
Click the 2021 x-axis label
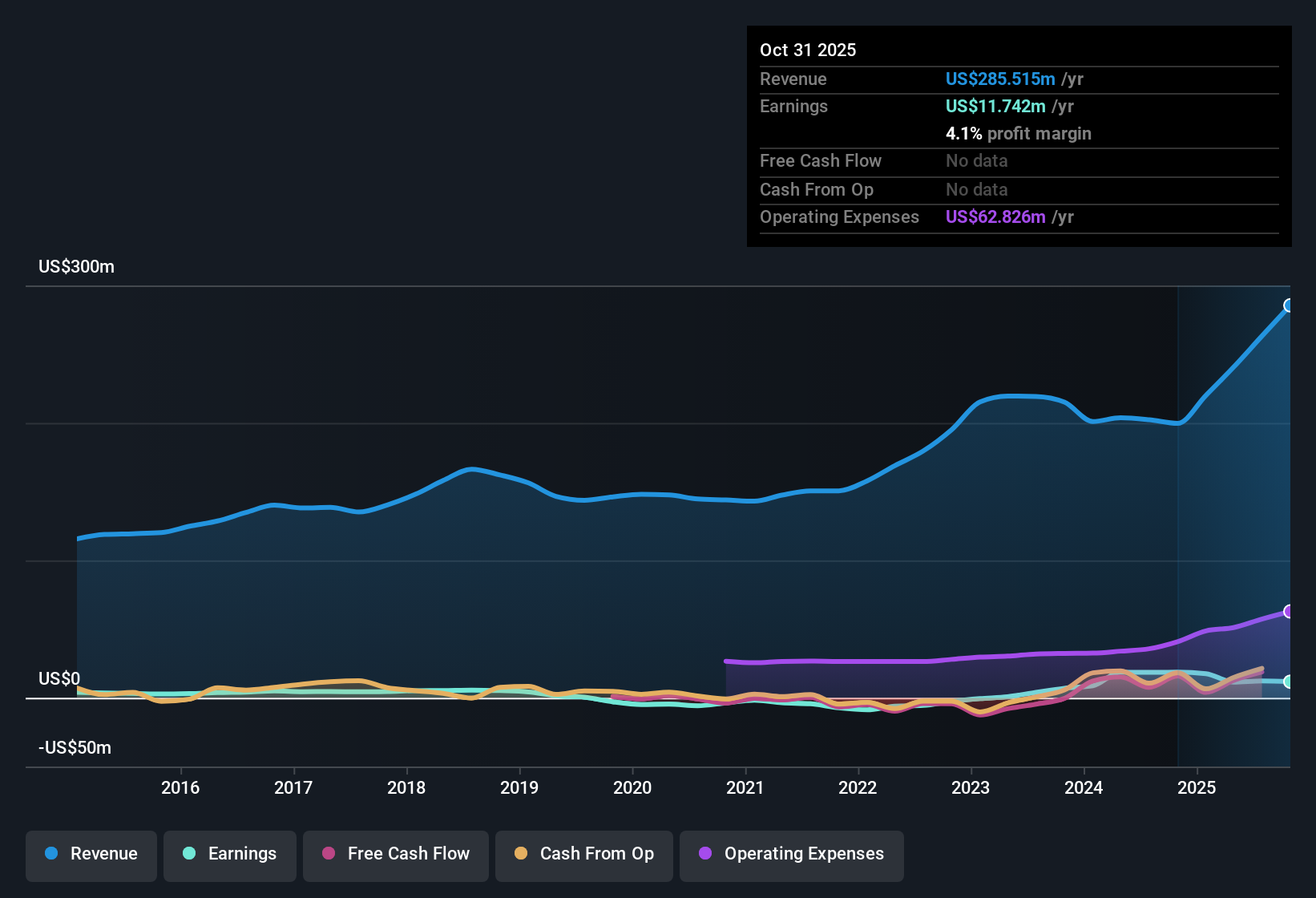745,787
